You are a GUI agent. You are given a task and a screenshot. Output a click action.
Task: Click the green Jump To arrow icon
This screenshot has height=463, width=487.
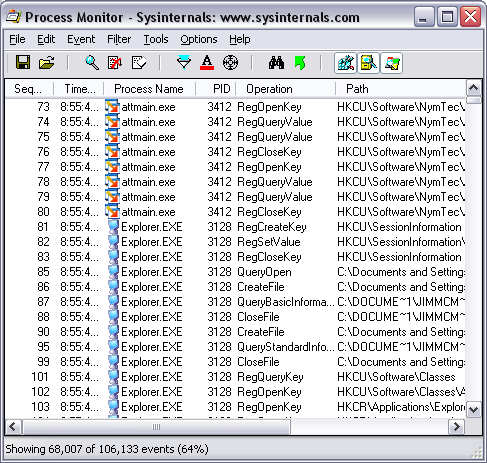300,62
